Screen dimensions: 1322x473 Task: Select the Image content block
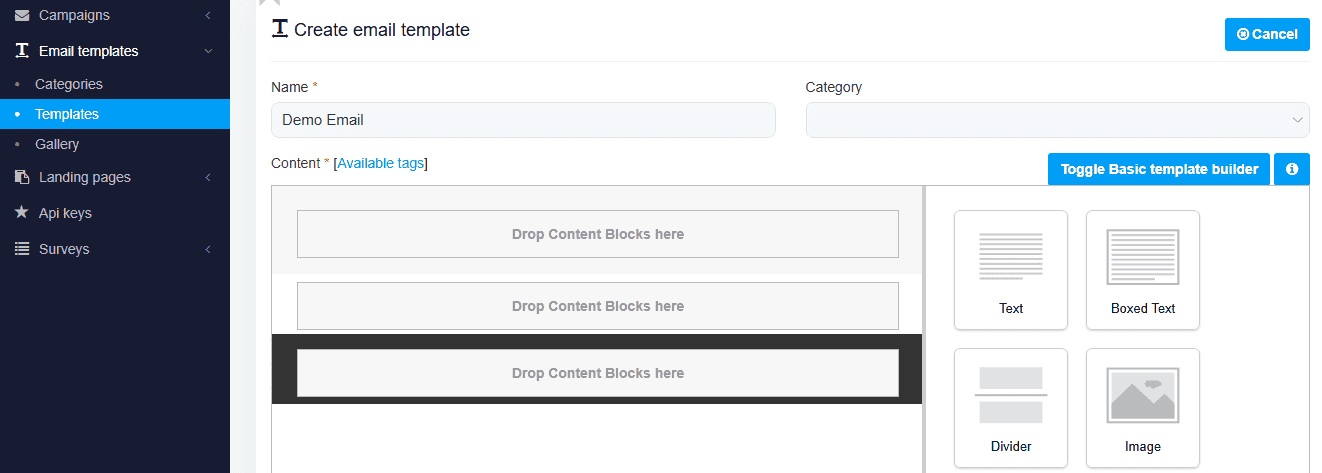(x=1143, y=408)
